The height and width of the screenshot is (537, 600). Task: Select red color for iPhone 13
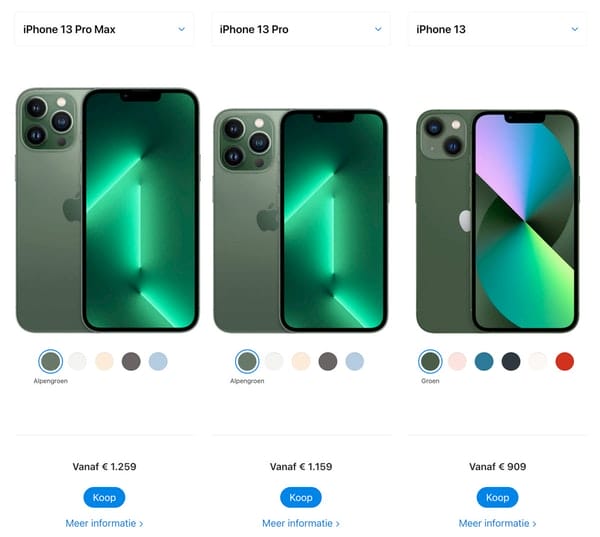pyautogui.click(x=565, y=361)
